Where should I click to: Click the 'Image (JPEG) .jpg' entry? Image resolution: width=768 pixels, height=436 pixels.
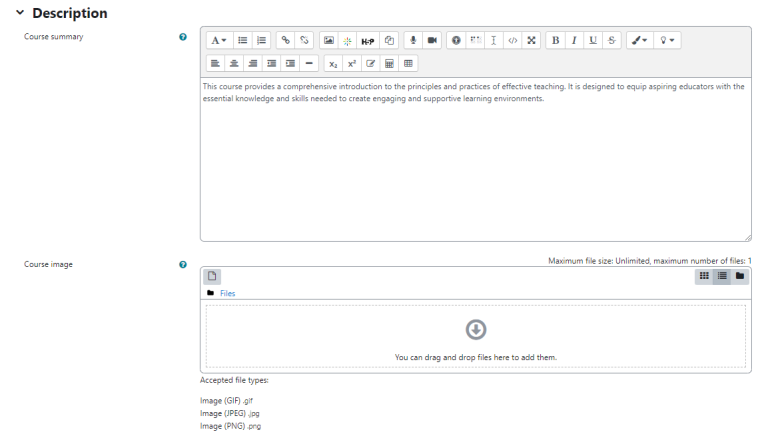click(x=230, y=413)
